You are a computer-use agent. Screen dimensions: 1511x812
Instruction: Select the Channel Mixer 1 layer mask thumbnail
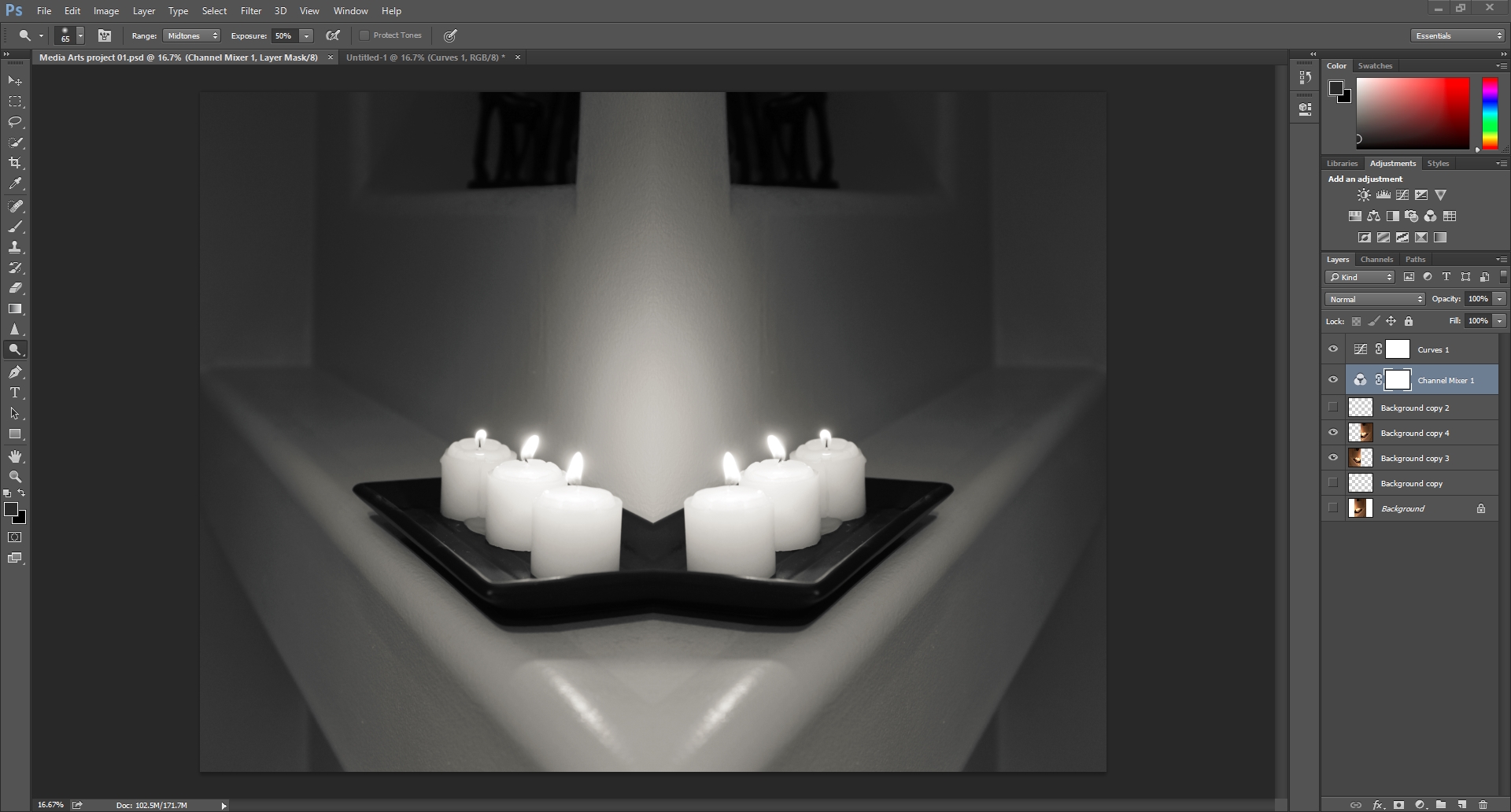[1398, 380]
